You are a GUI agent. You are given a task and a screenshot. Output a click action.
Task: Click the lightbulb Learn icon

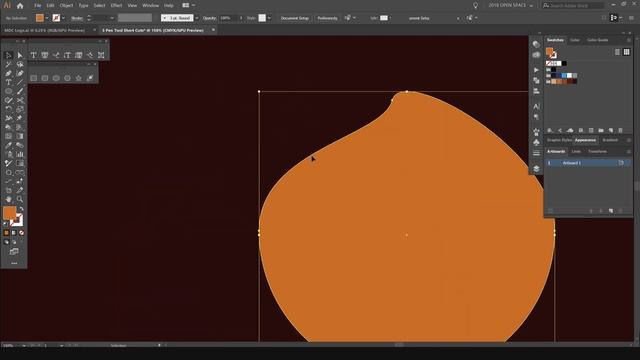coord(475,6)
